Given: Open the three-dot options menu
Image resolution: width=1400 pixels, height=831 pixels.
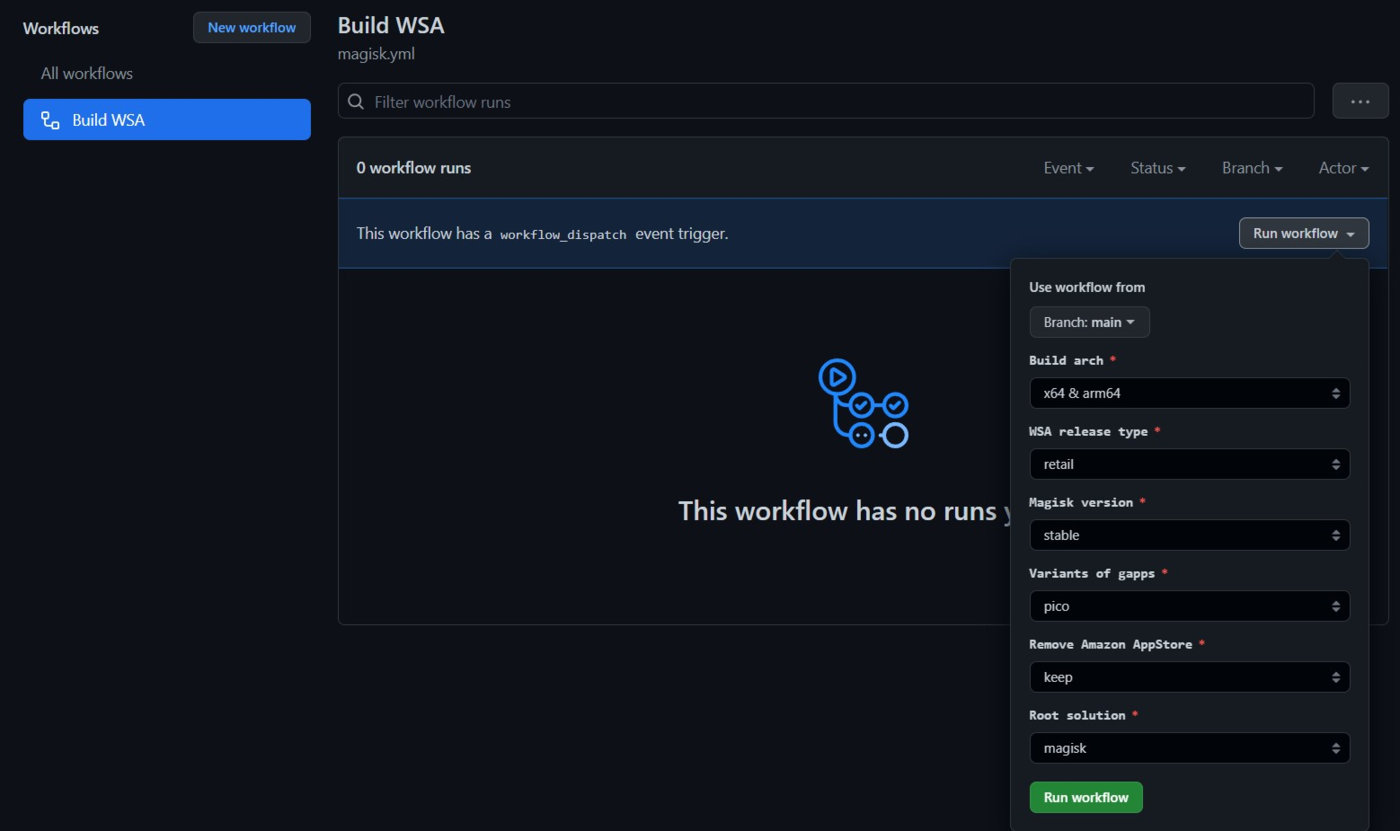Looking at the screenshot, I should coord(1360,101).
